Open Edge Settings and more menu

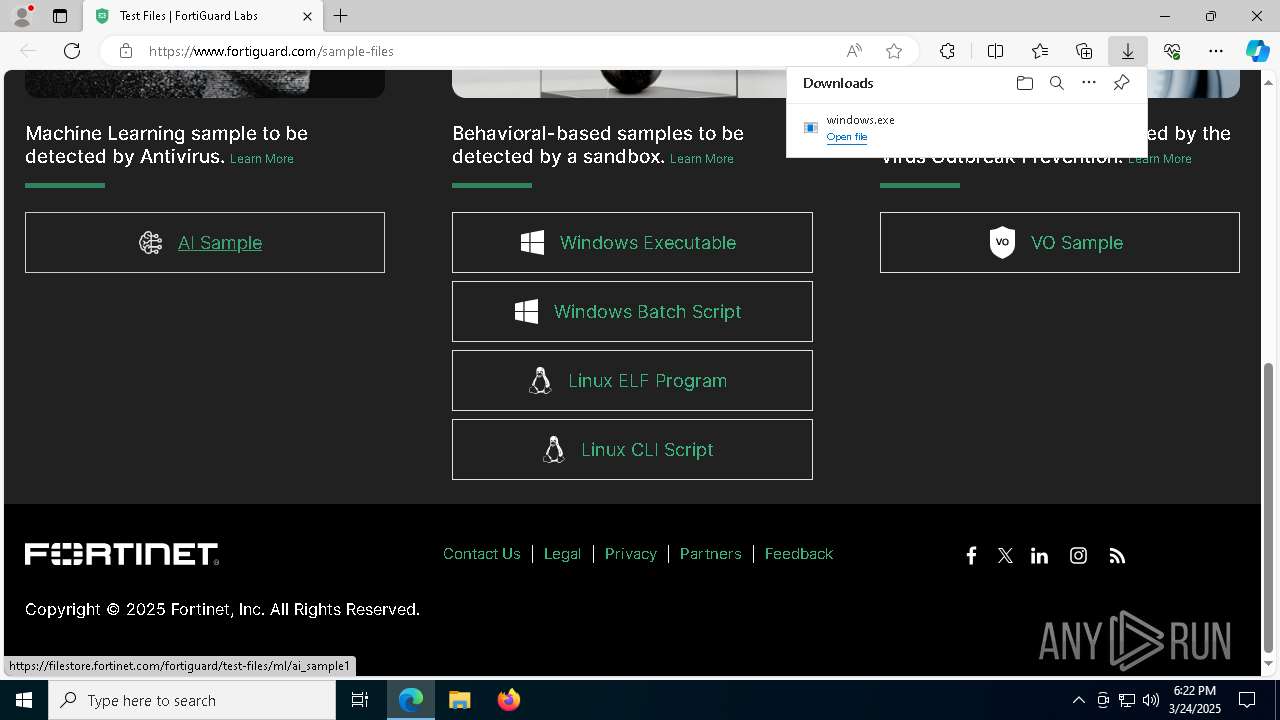1216,51
